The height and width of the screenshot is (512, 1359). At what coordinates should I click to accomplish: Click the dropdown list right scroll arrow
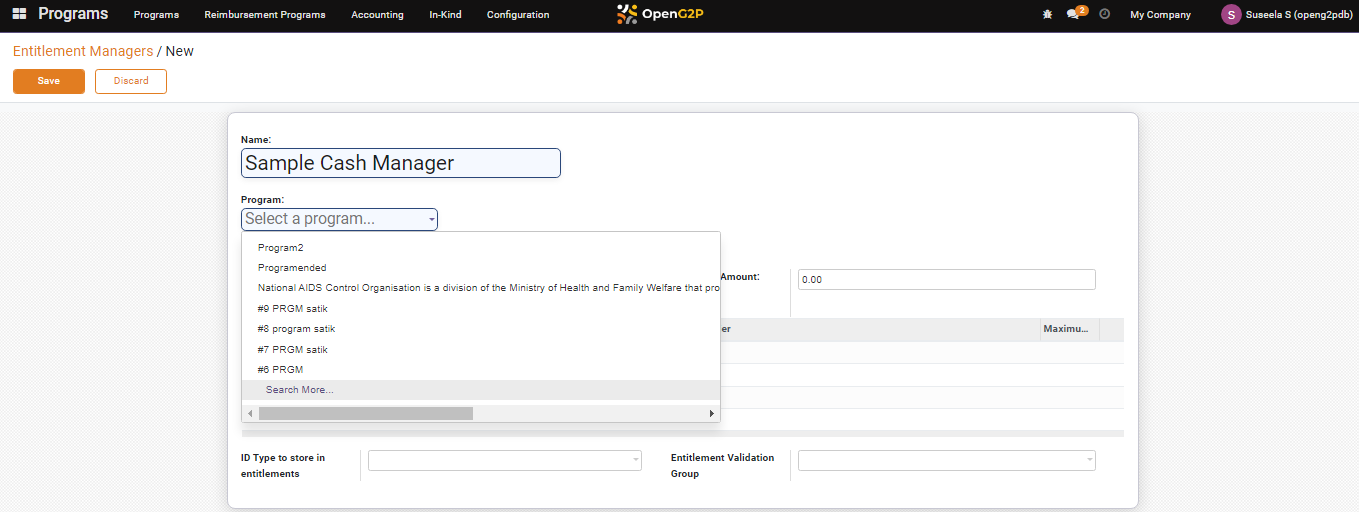[712, 413]
